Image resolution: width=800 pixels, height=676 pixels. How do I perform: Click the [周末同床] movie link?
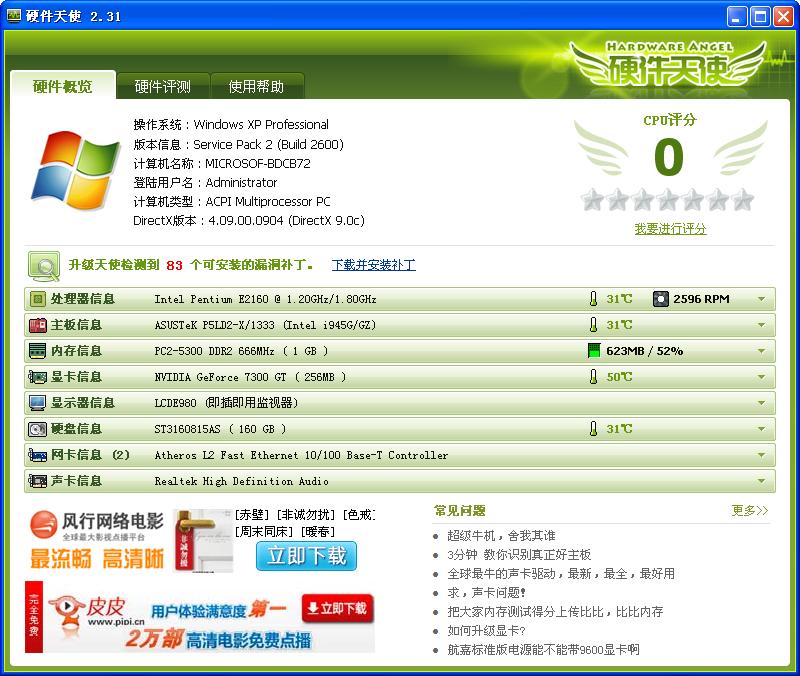[265, 532]
